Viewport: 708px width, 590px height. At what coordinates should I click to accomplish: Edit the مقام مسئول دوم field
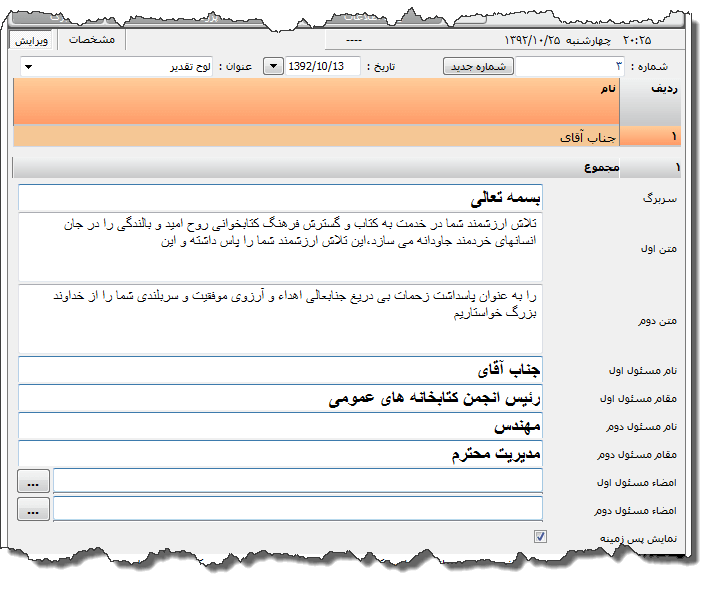click(x=280, y=454)
